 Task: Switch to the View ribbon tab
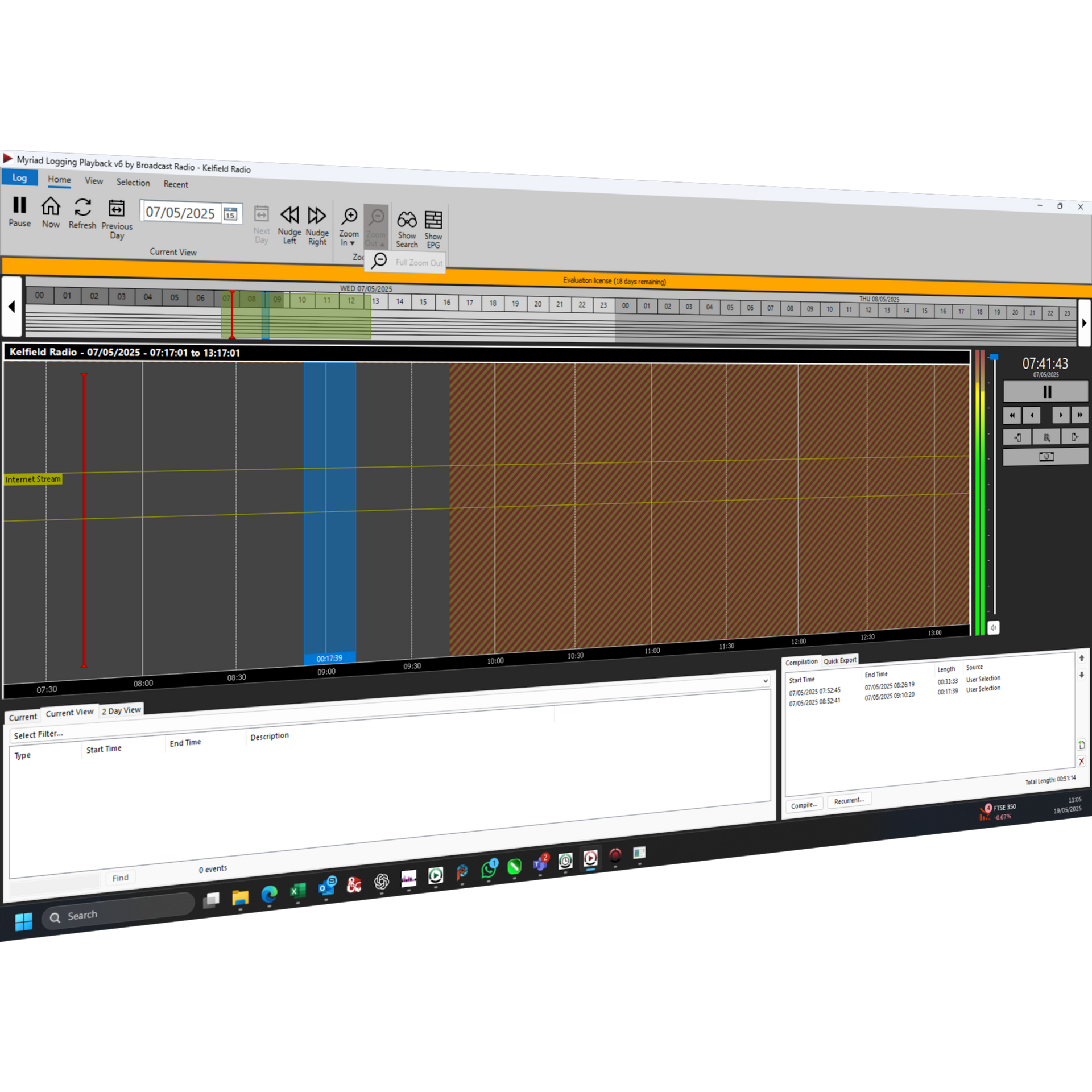click(x=93, y=181)
